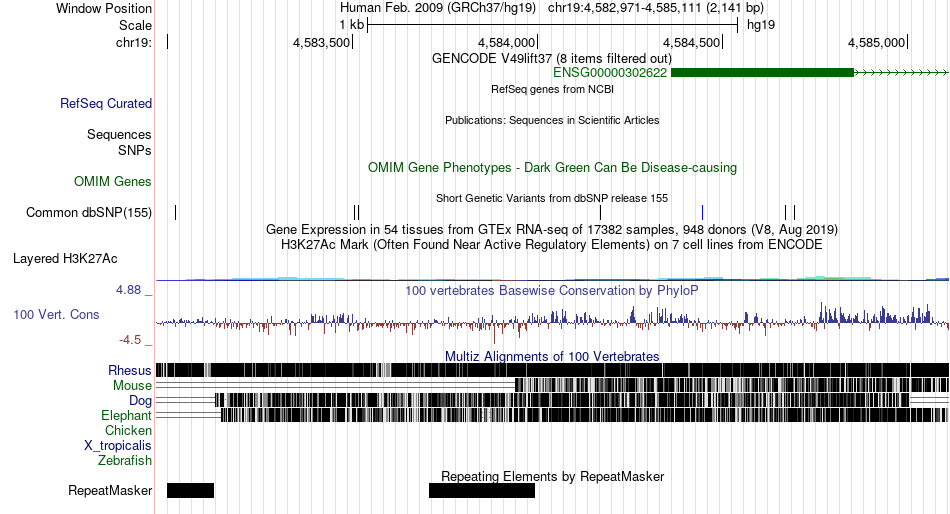Click Short Genetic Variants from dbSNP title
The width and height of the screenshot is (950, 514).
(x=552, y=198)
